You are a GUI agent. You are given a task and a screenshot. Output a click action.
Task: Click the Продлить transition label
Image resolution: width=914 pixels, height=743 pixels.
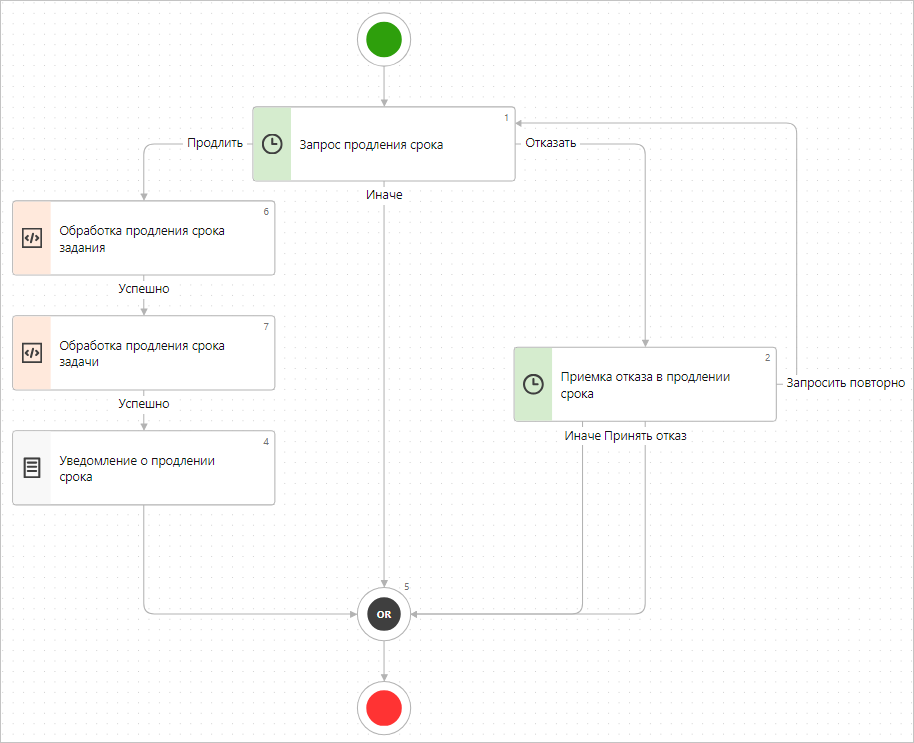215,143
